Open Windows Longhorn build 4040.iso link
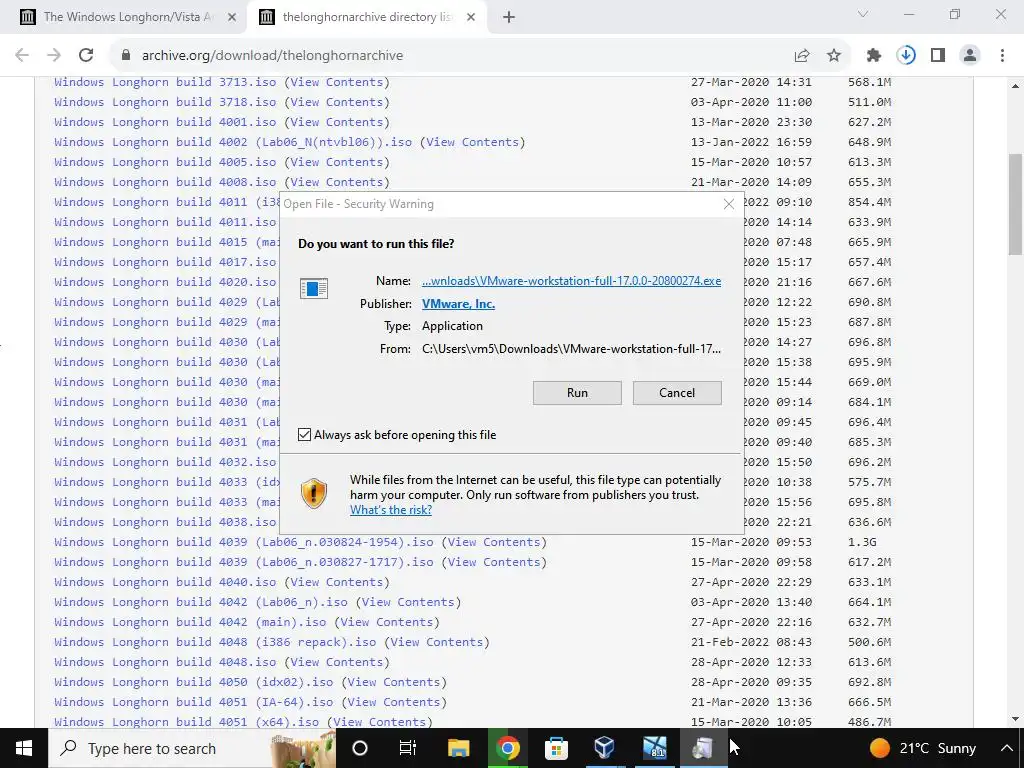Viewport: 1024px width, 768px height. (x=165, y=582)
